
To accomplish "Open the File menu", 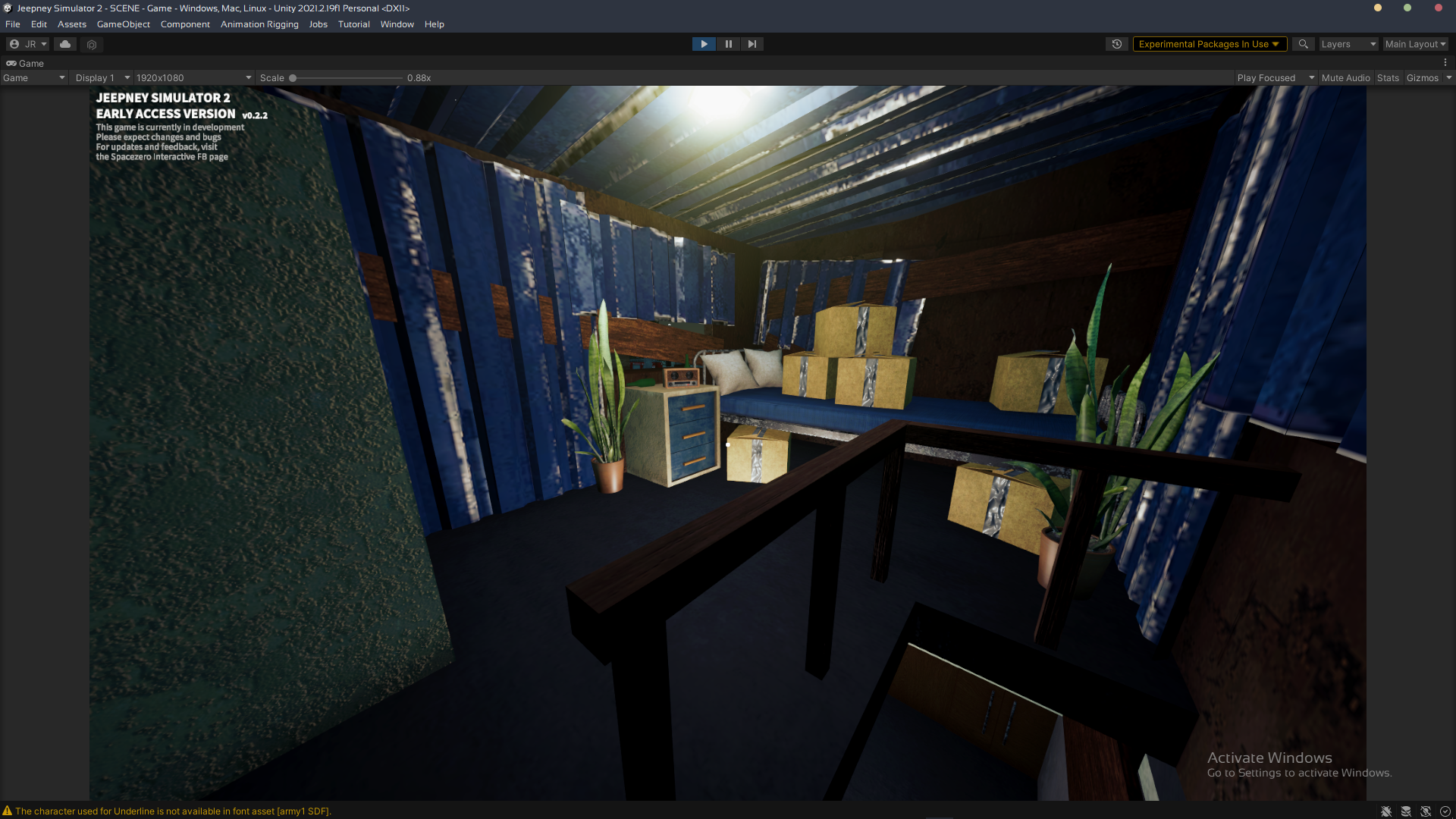I will (x=13, y=24).
